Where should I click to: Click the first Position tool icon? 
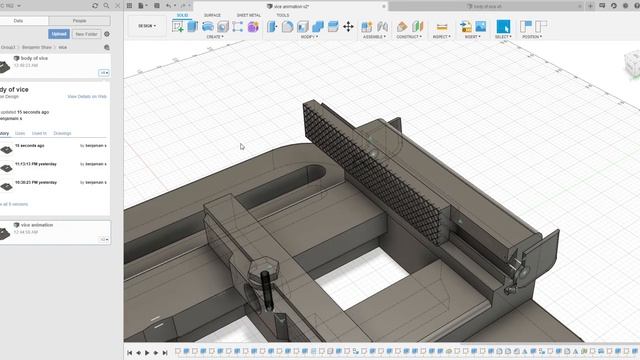click(526, 27)
